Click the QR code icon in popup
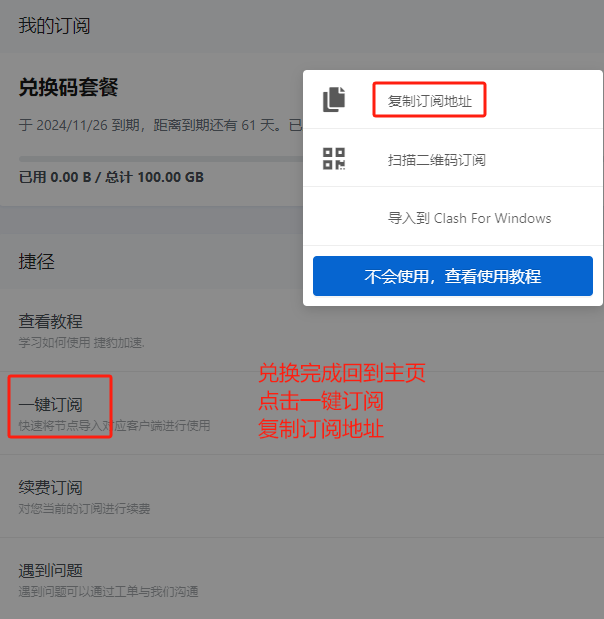 coord(334,159)
